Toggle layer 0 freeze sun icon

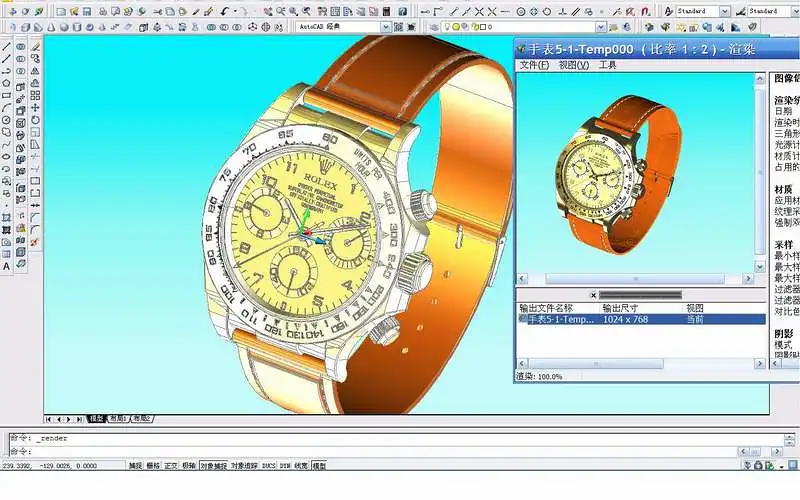456,27
